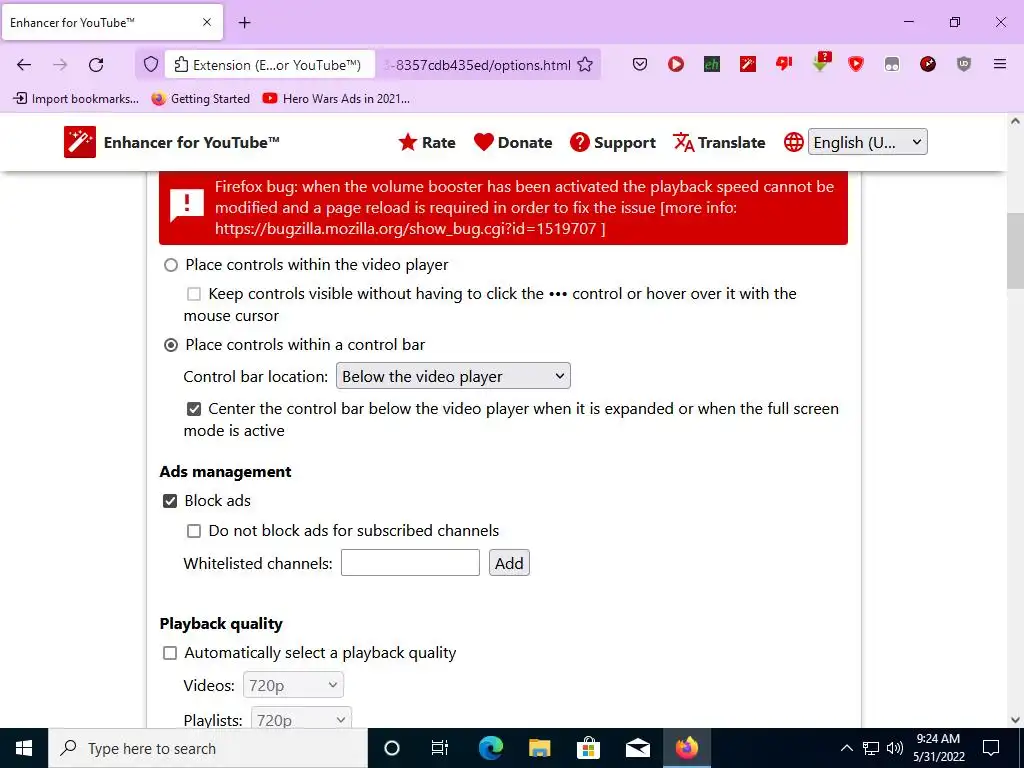
Task: Click the Firefox taskbar icon
Action: point(687,748)
